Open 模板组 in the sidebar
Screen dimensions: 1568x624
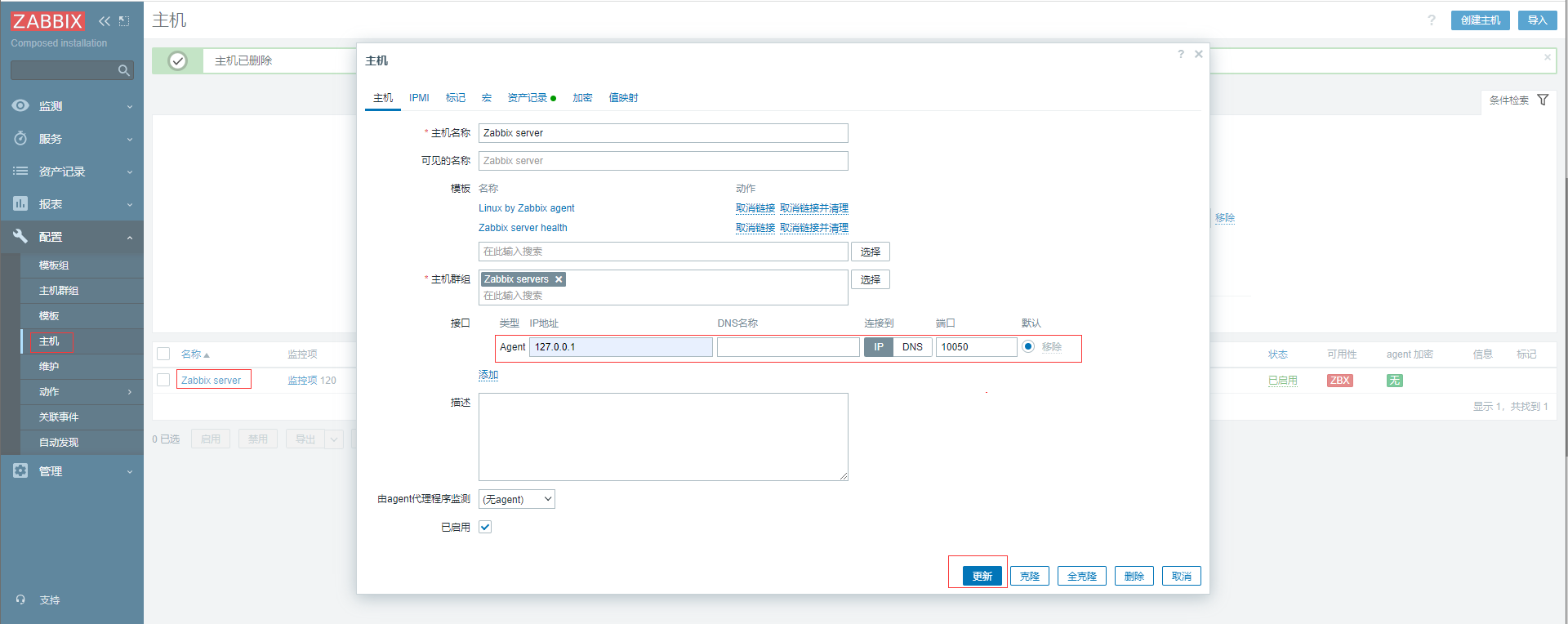(54, 265)
